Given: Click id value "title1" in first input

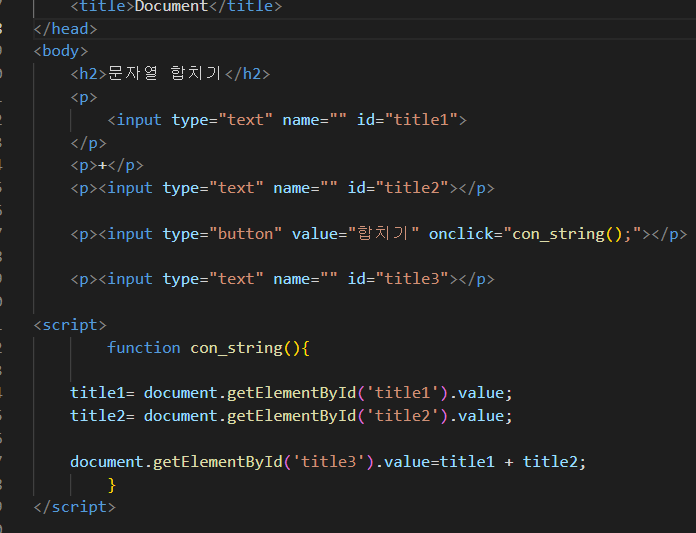Looking at the screenshot, I should (x=421, y=120).
